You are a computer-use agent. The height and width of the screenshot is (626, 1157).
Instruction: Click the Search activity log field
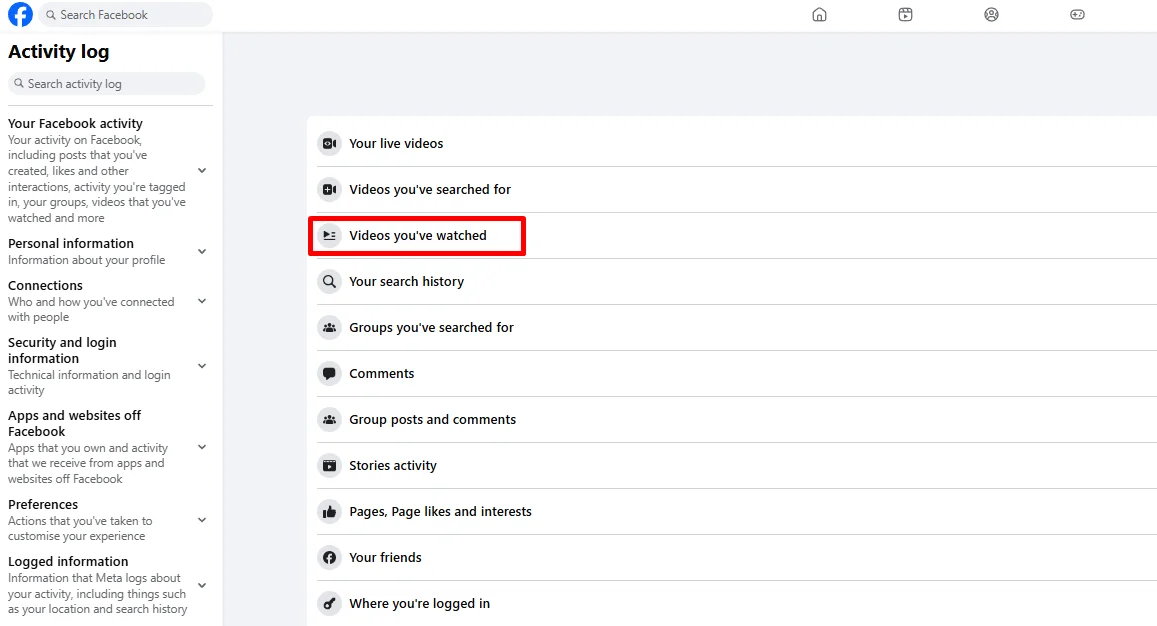tap(107, 83)
